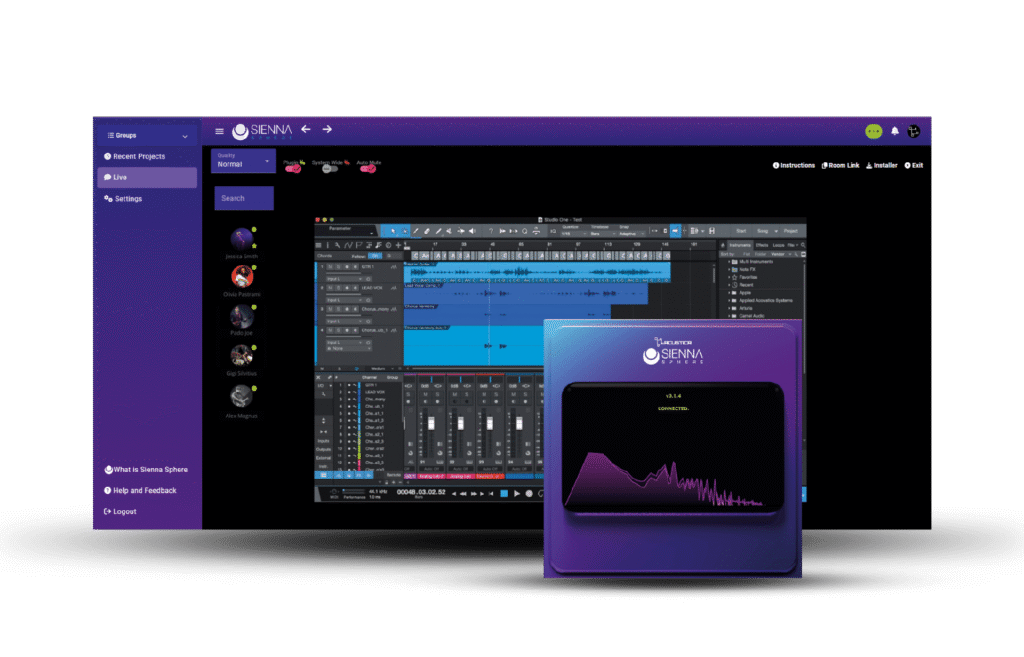Click the add track plus icon
Screen dimensions: 1024x657
click(x=398, y=245)
